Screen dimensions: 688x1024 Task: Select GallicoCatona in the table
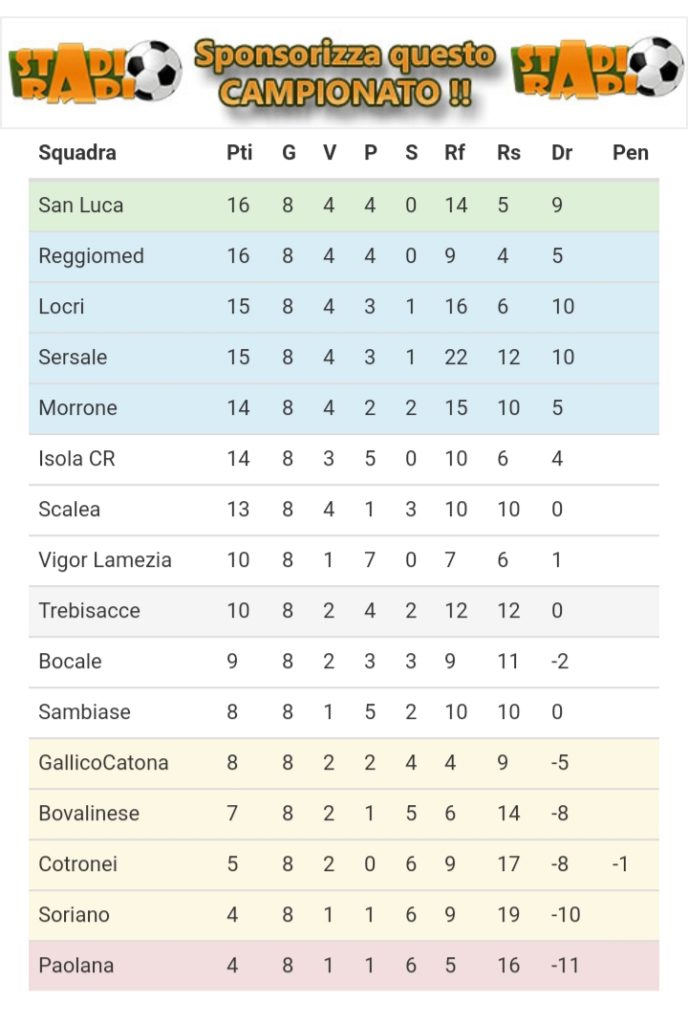(x=103, y=763)
